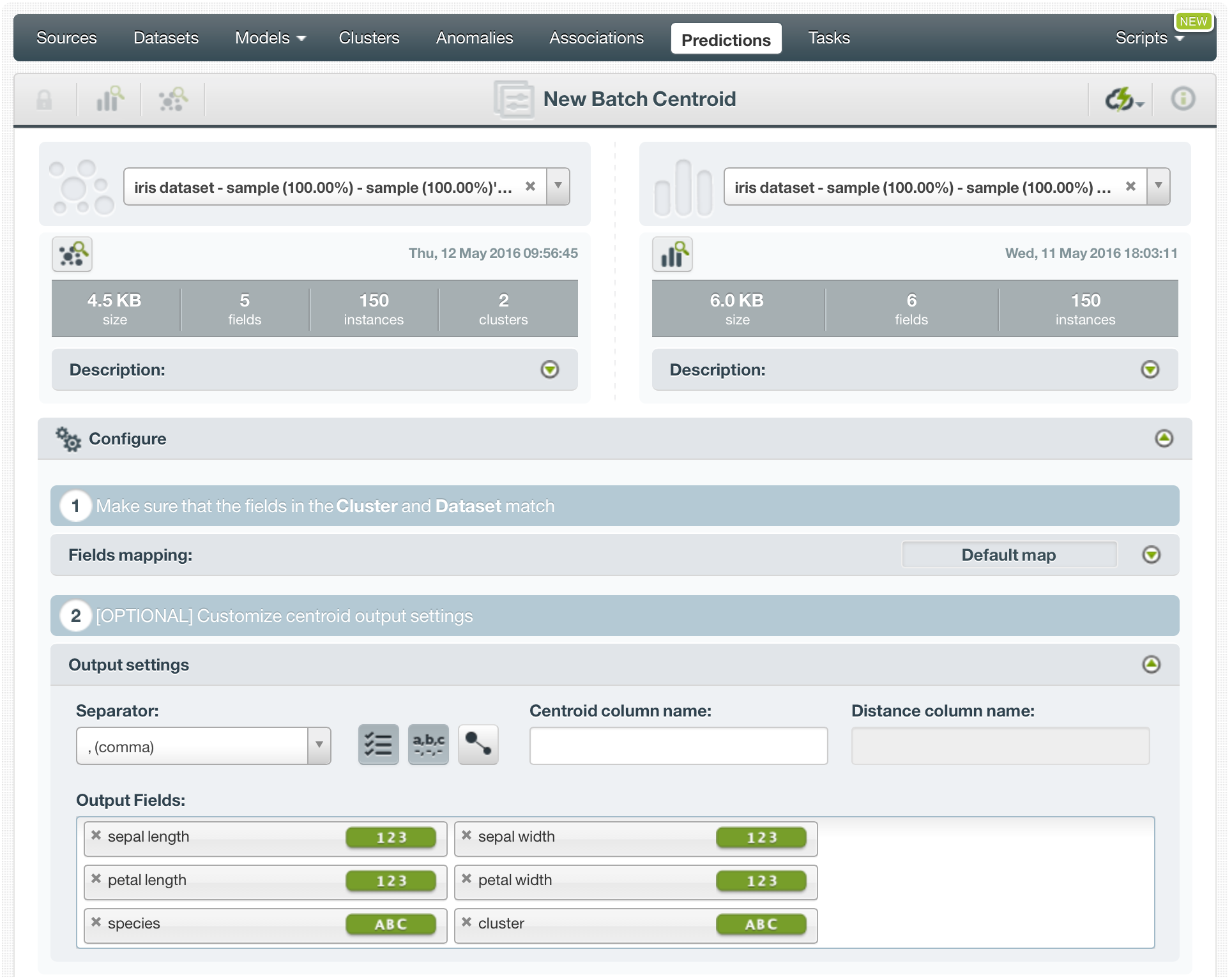This screenshot has height=977, width=1232.
Task: Click the Default map button
Action: (x=1009, y=555)
